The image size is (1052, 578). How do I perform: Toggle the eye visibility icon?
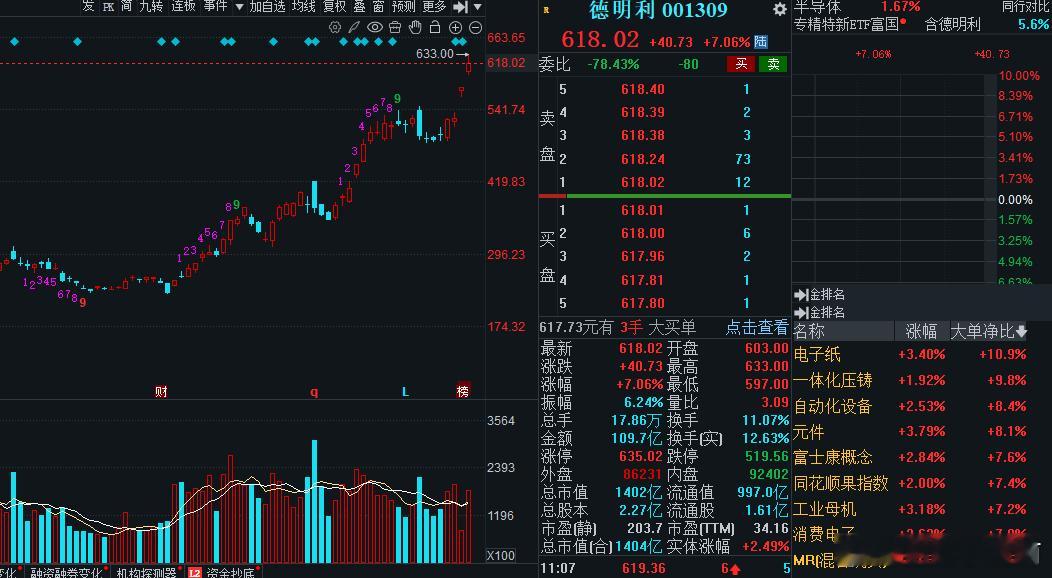374,27
